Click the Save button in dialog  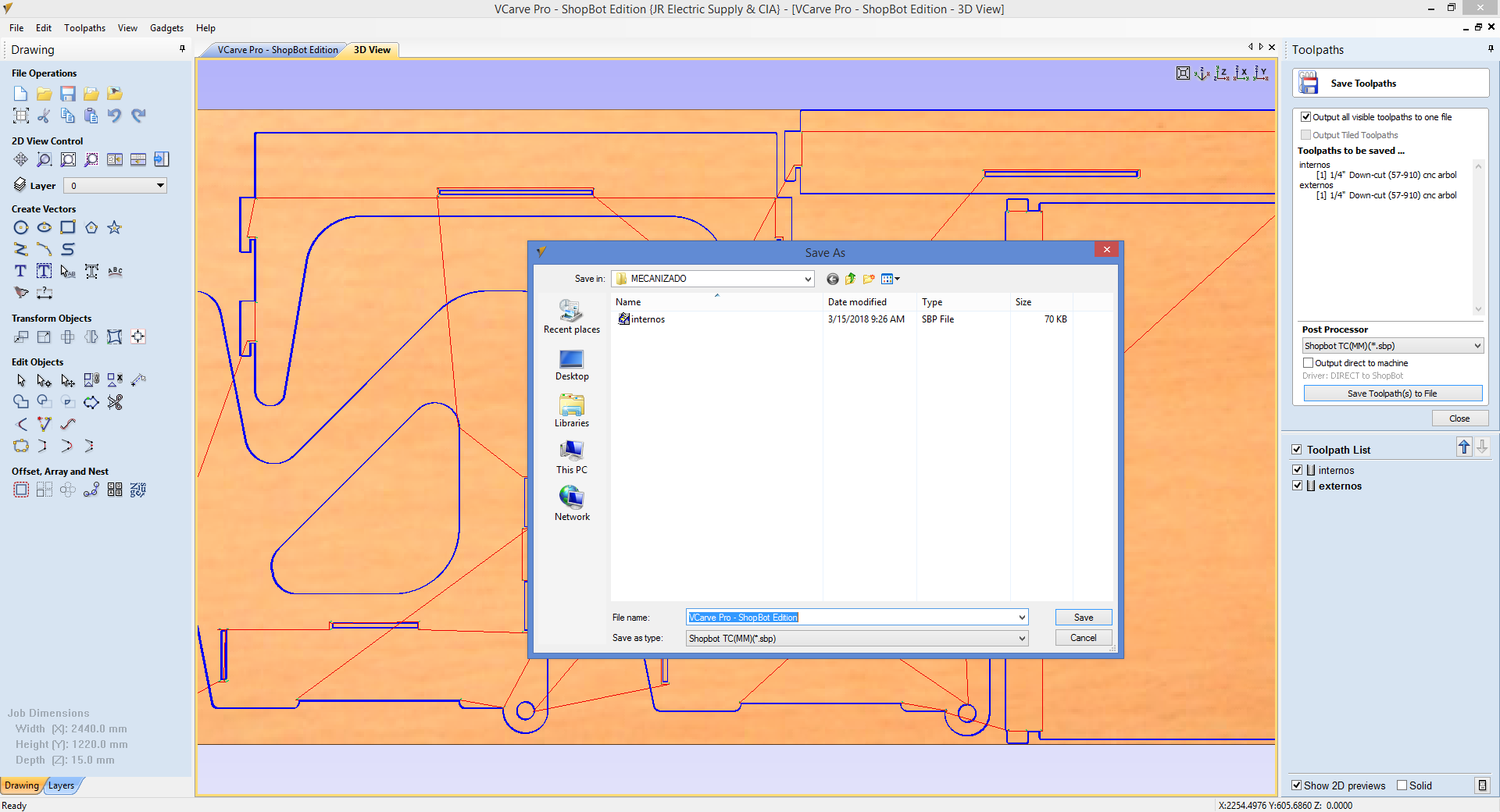click(1083, 618)
